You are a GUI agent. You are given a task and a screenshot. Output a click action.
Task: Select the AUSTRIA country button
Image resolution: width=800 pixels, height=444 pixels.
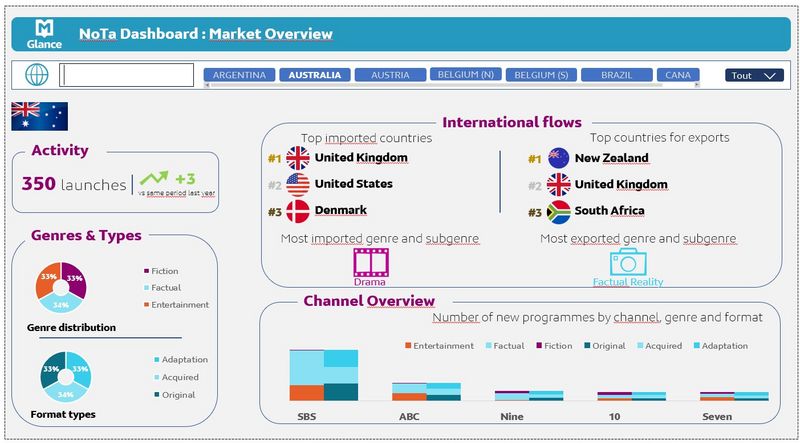[x=390, y=75]
